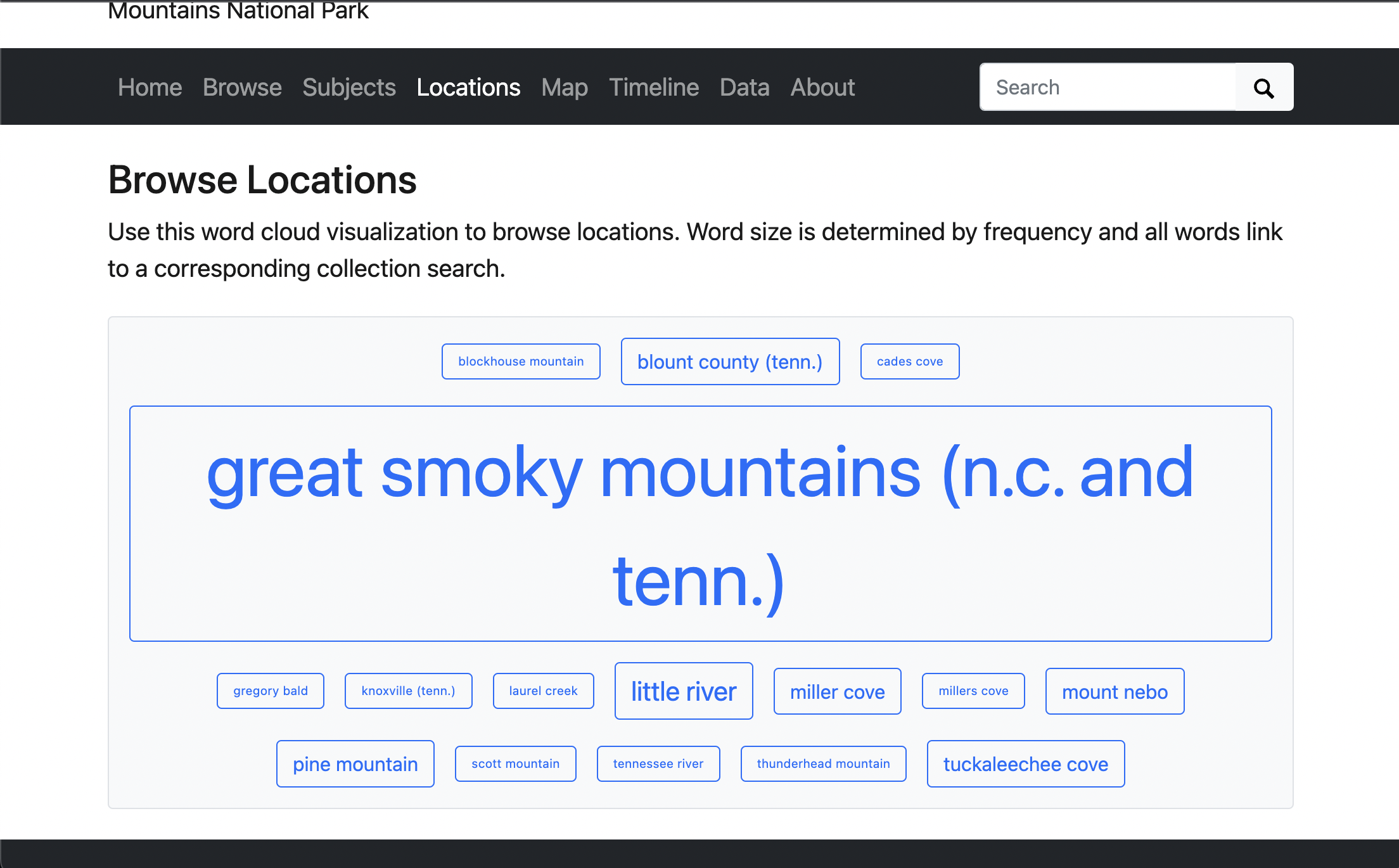Click the gregory bald tag
Image resolution: width=1399 pixels, height=868 pixels.
click(271, 691)
